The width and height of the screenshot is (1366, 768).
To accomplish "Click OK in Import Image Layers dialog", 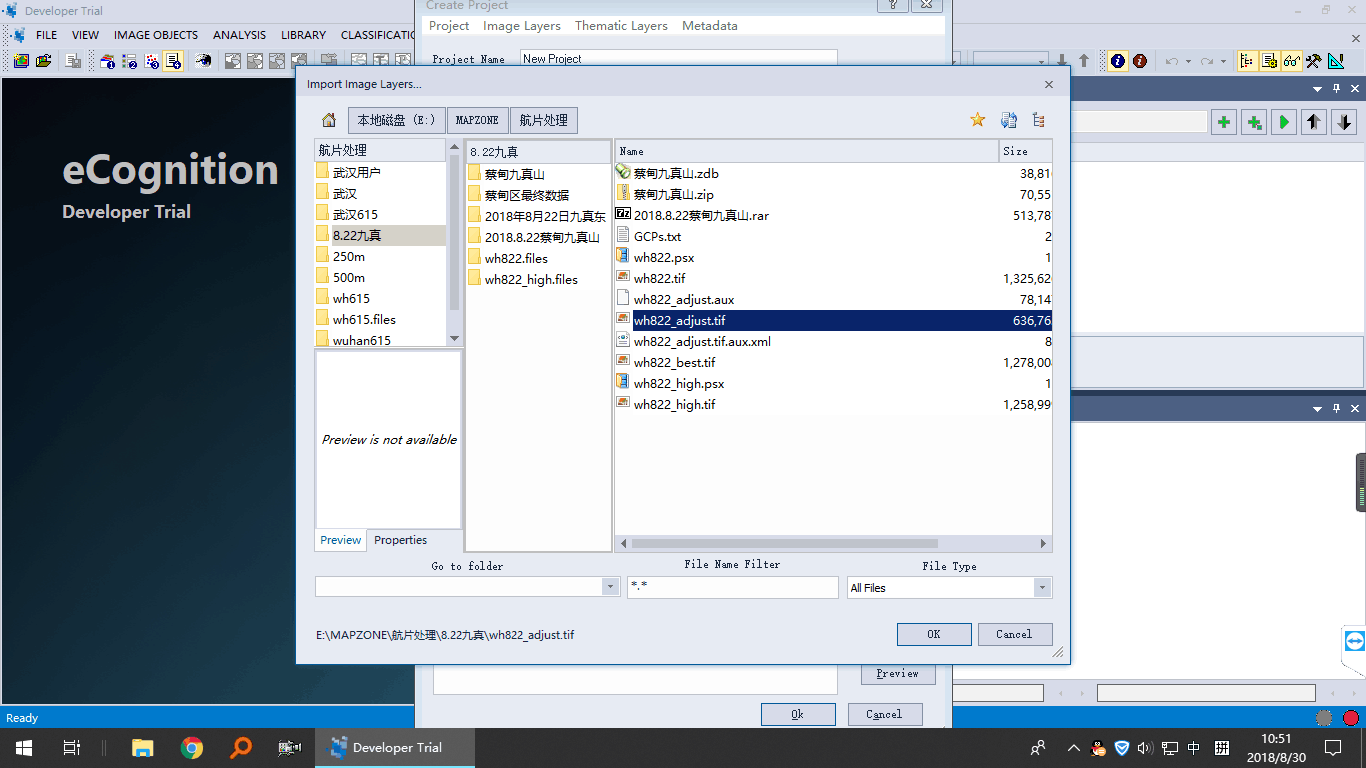I will (x=934, y=634).
